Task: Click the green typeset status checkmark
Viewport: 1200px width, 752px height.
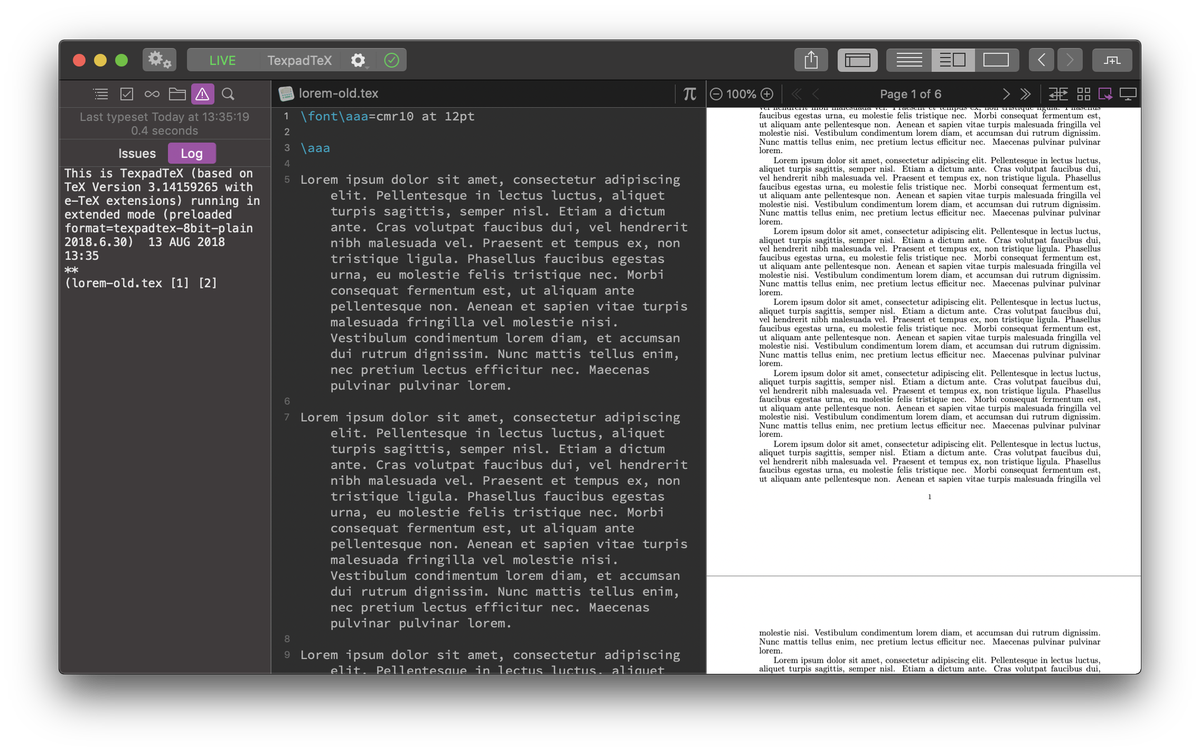Action: [392, 60]
